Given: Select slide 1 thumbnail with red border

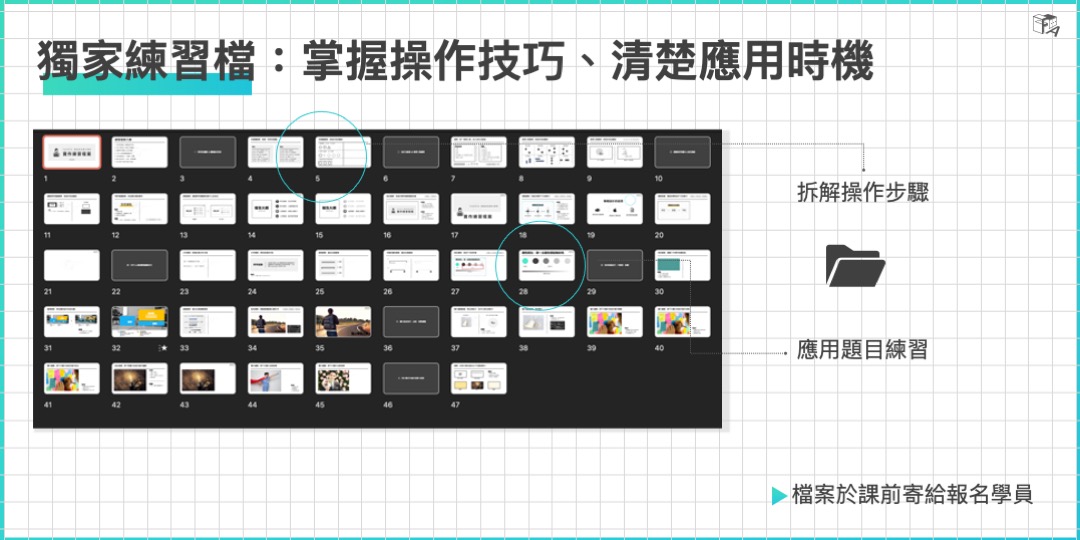Looking at the screenshot, I should coord(71,152).
